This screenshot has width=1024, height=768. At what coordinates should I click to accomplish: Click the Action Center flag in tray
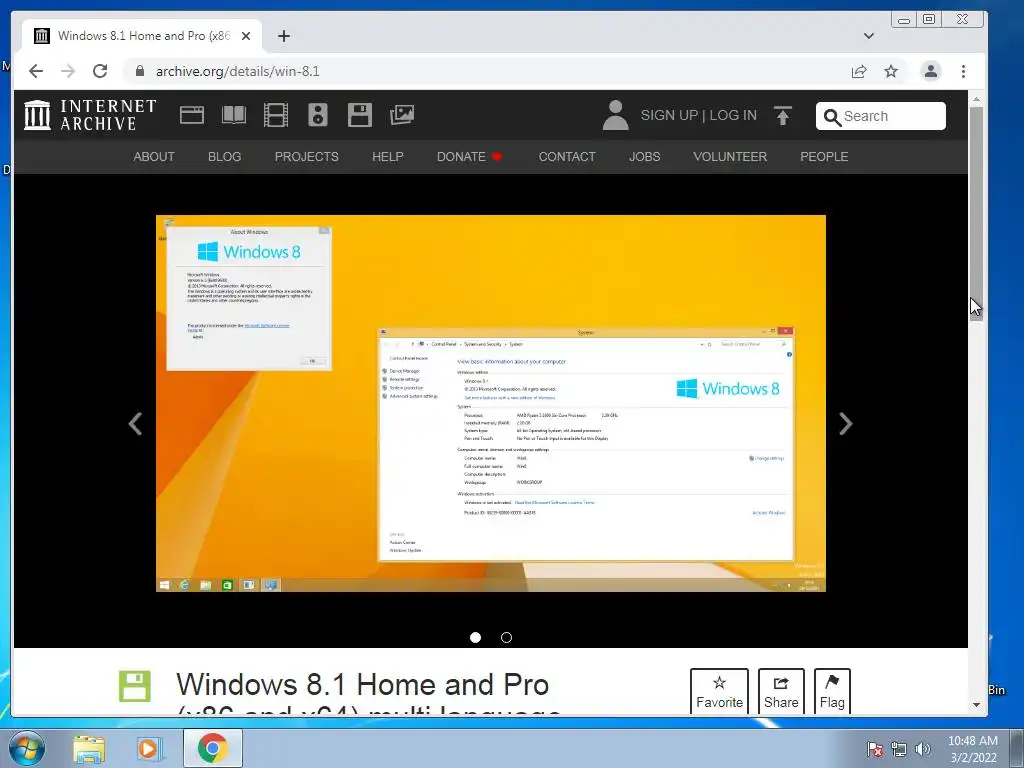(x=874, y=749)
